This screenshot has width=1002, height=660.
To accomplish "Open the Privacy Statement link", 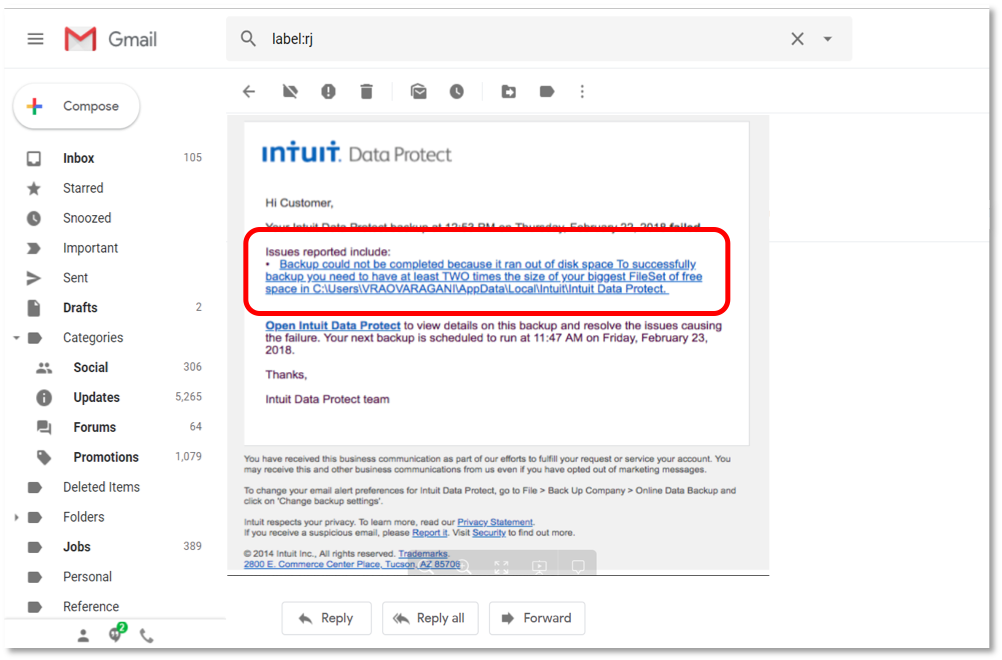I will click(x=495, y=522).
